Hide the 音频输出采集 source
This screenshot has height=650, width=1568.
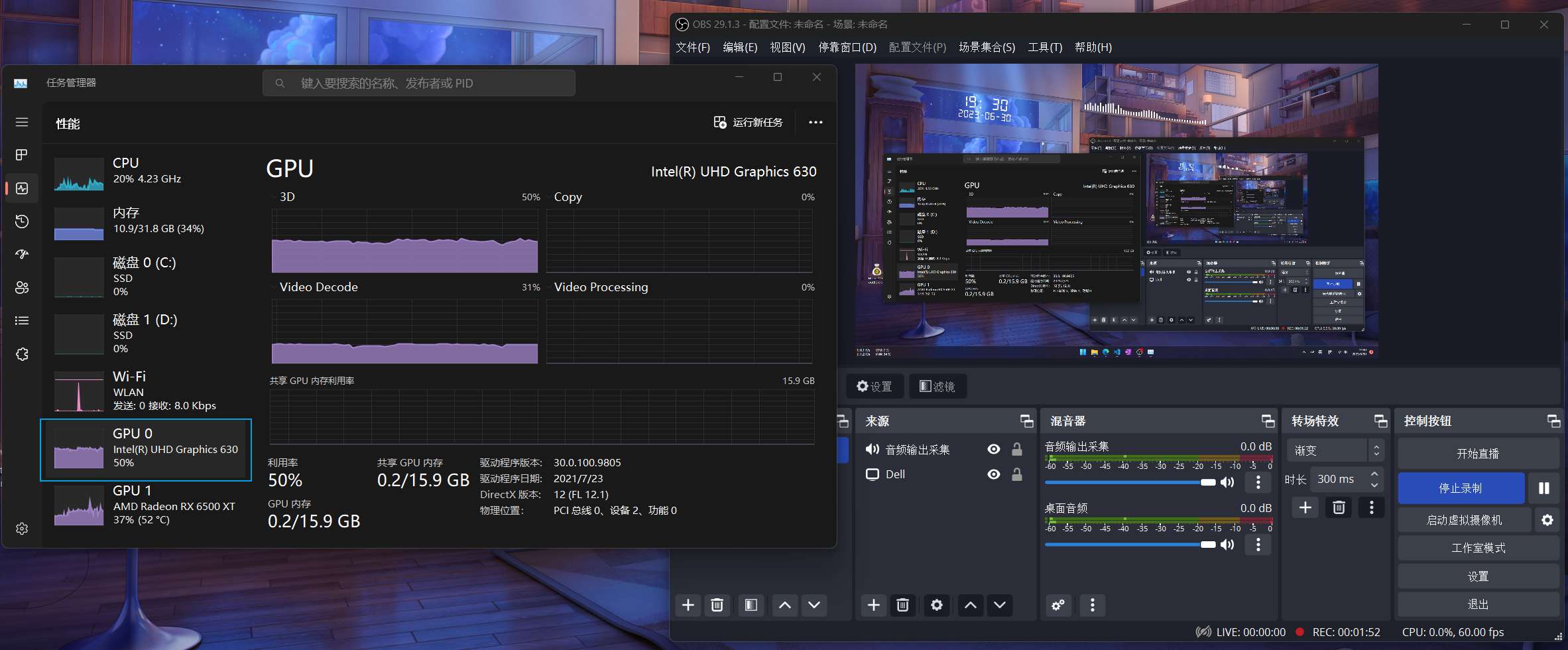[993, 449]
